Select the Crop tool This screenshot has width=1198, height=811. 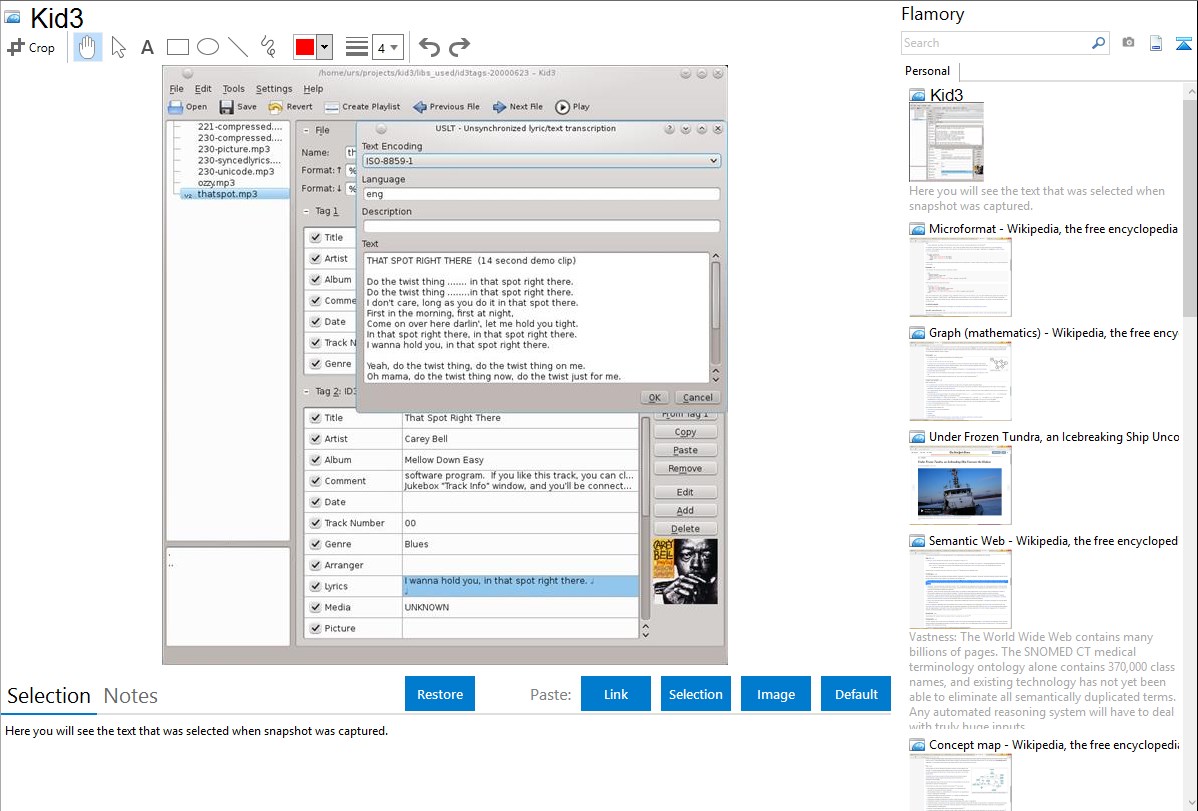click(x=31, y=47)
